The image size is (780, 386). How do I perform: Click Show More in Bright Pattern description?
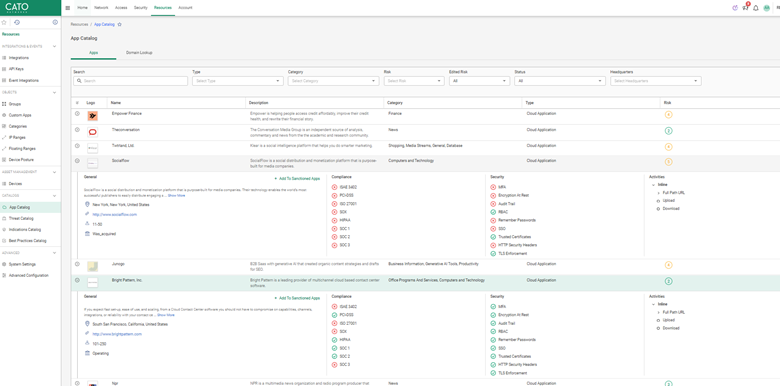click(166, 315)
